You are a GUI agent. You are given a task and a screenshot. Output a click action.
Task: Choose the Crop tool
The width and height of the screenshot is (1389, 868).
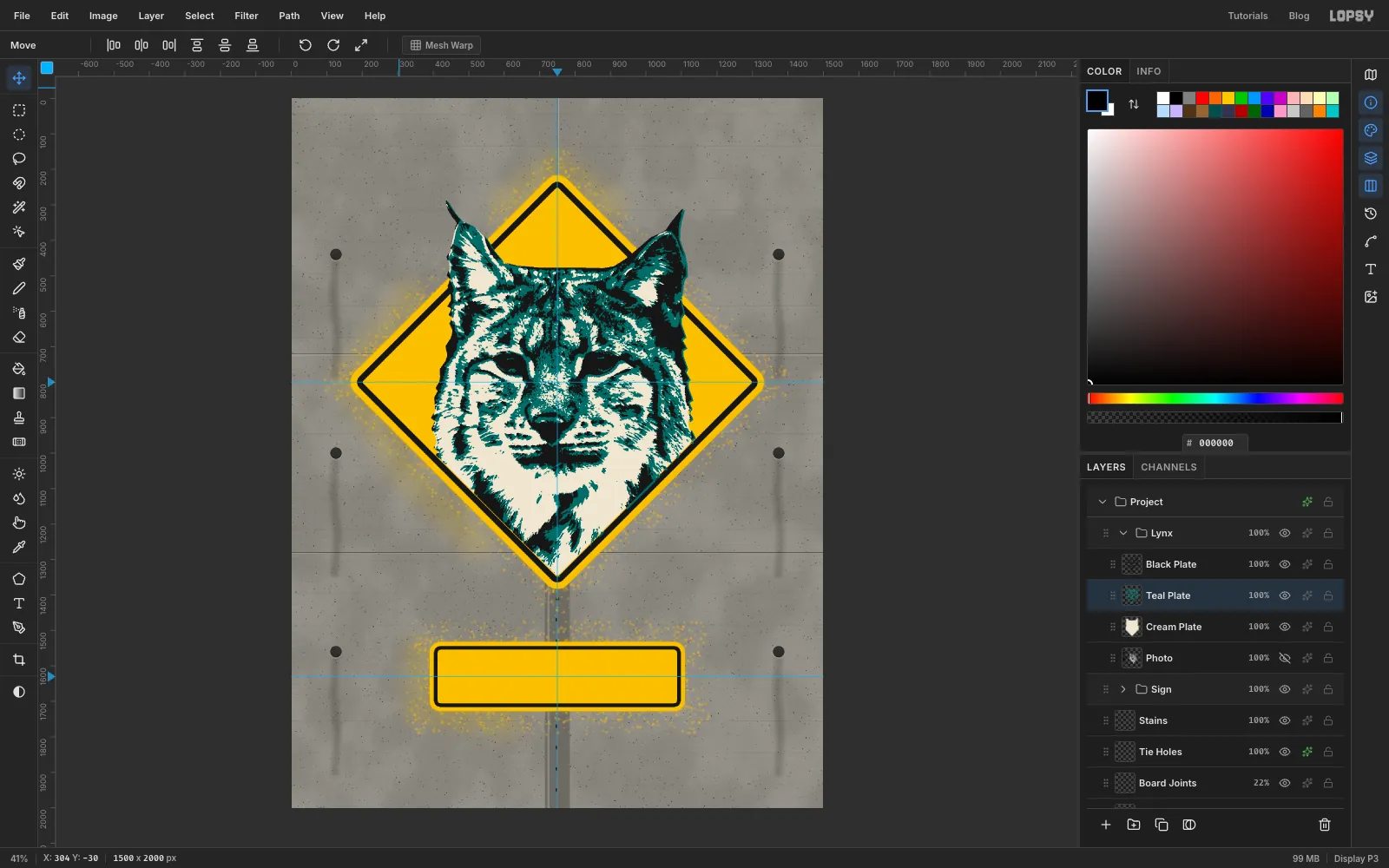coord(19,660)
